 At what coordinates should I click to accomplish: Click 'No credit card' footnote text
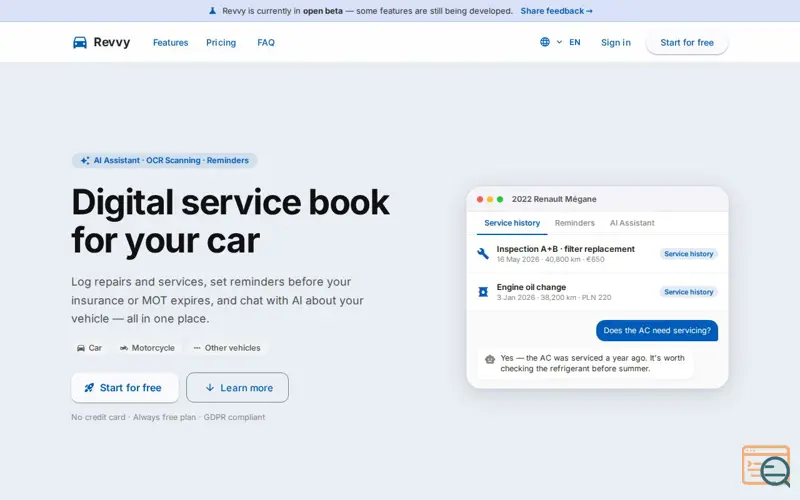click(x=98, y=417)
